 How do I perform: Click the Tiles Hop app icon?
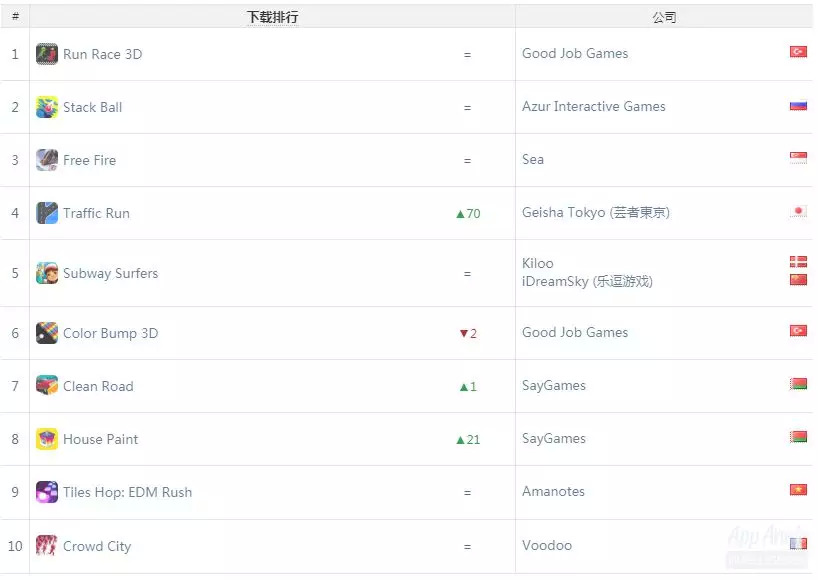click(x=46, y=492)
